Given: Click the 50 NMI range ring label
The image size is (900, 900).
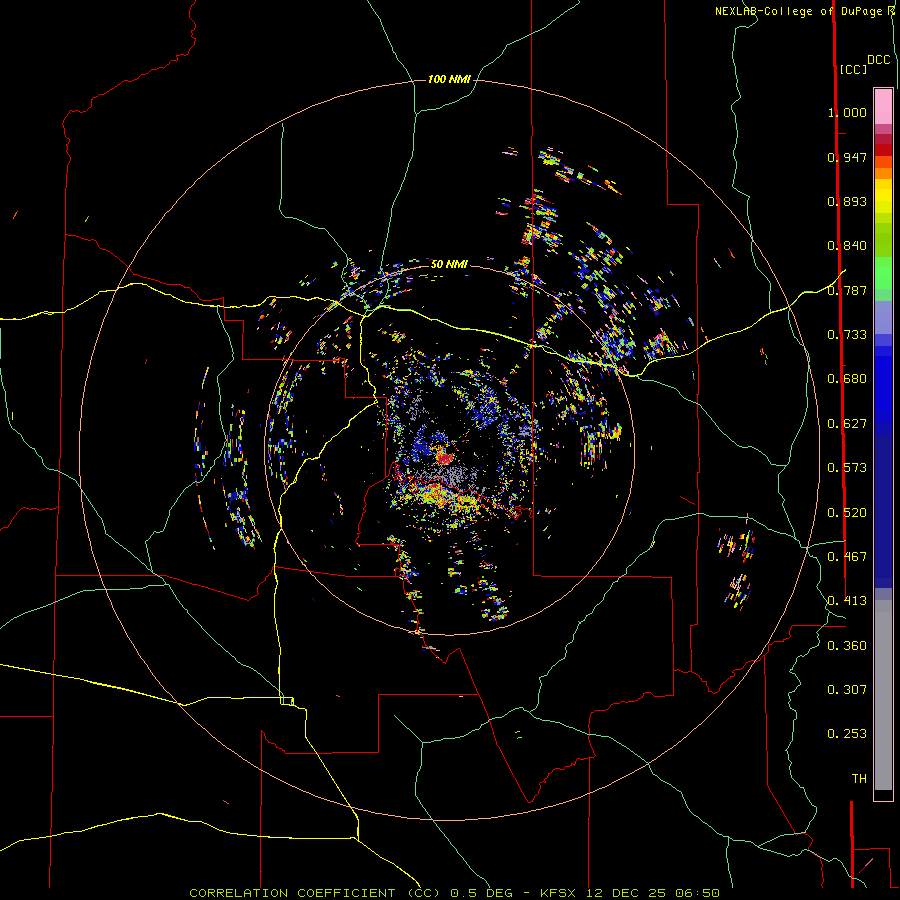Looking at the screenshot, I should click(x=449, y=264).
